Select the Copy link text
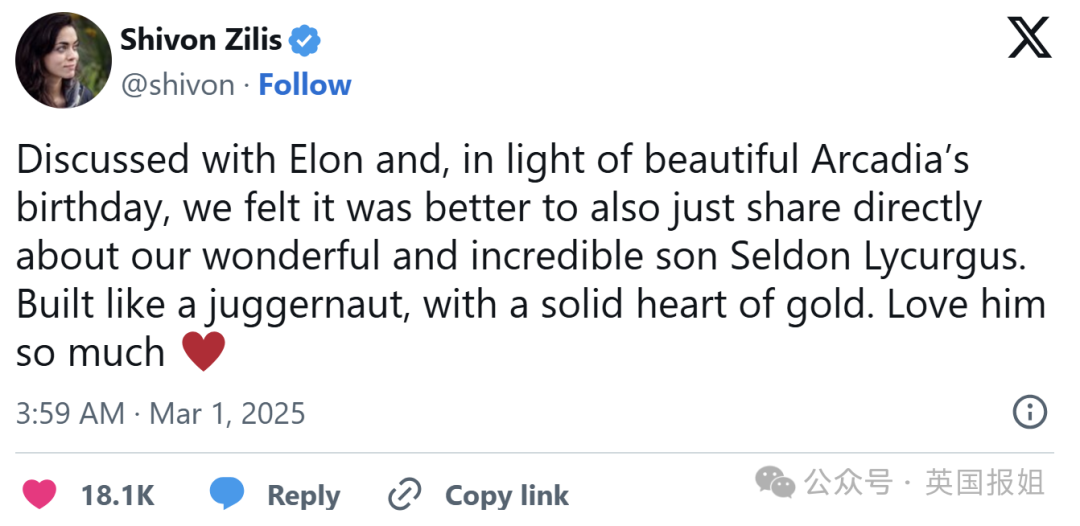 pyautogui.click(x=506, y=495)
